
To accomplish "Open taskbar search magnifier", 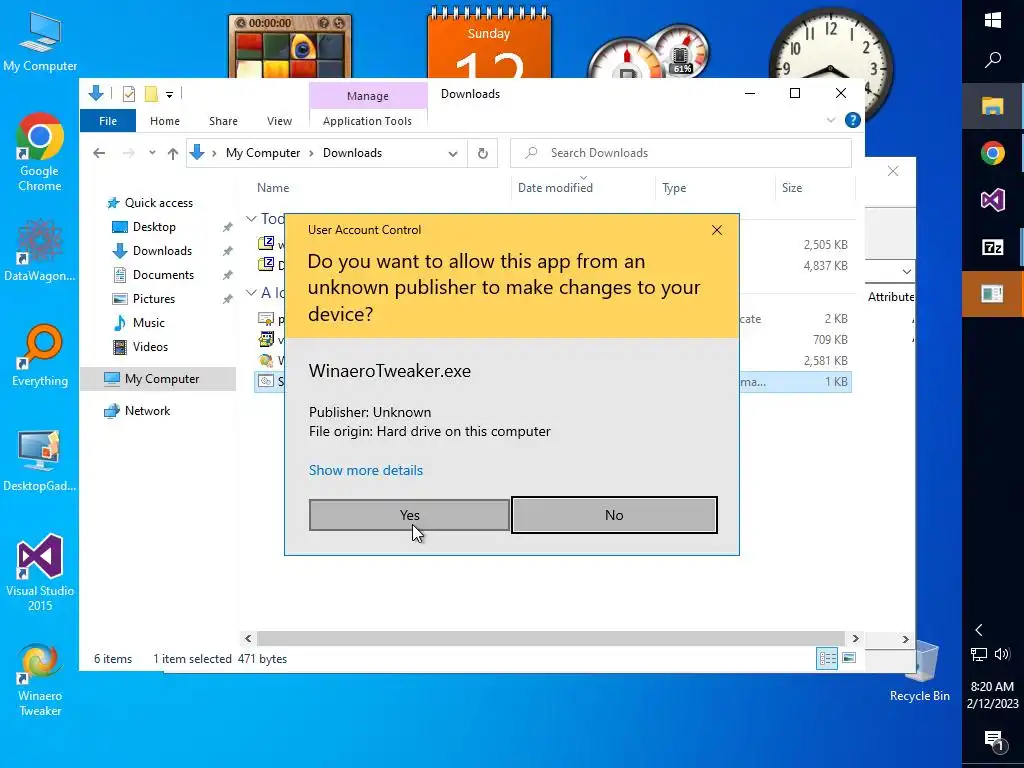I will pyautogui.click(x=993, y=60).
